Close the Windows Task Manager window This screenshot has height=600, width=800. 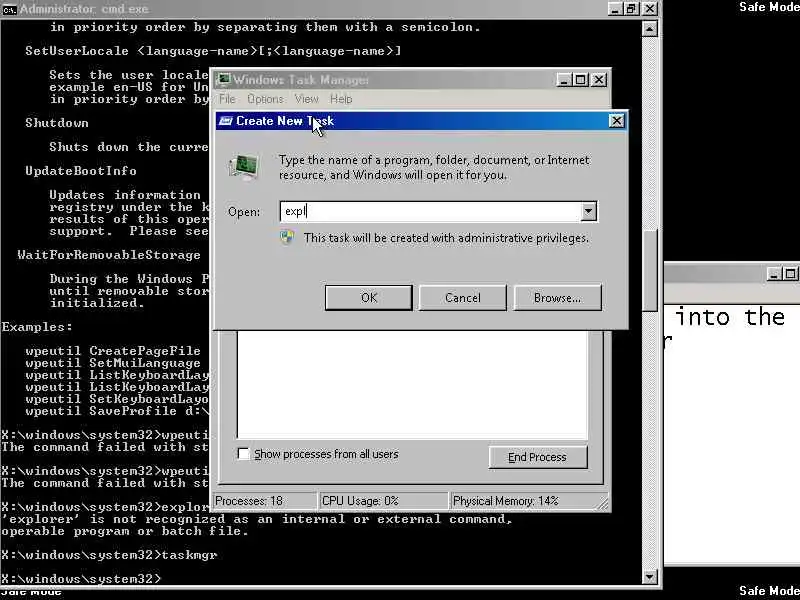tap(598, 80)
